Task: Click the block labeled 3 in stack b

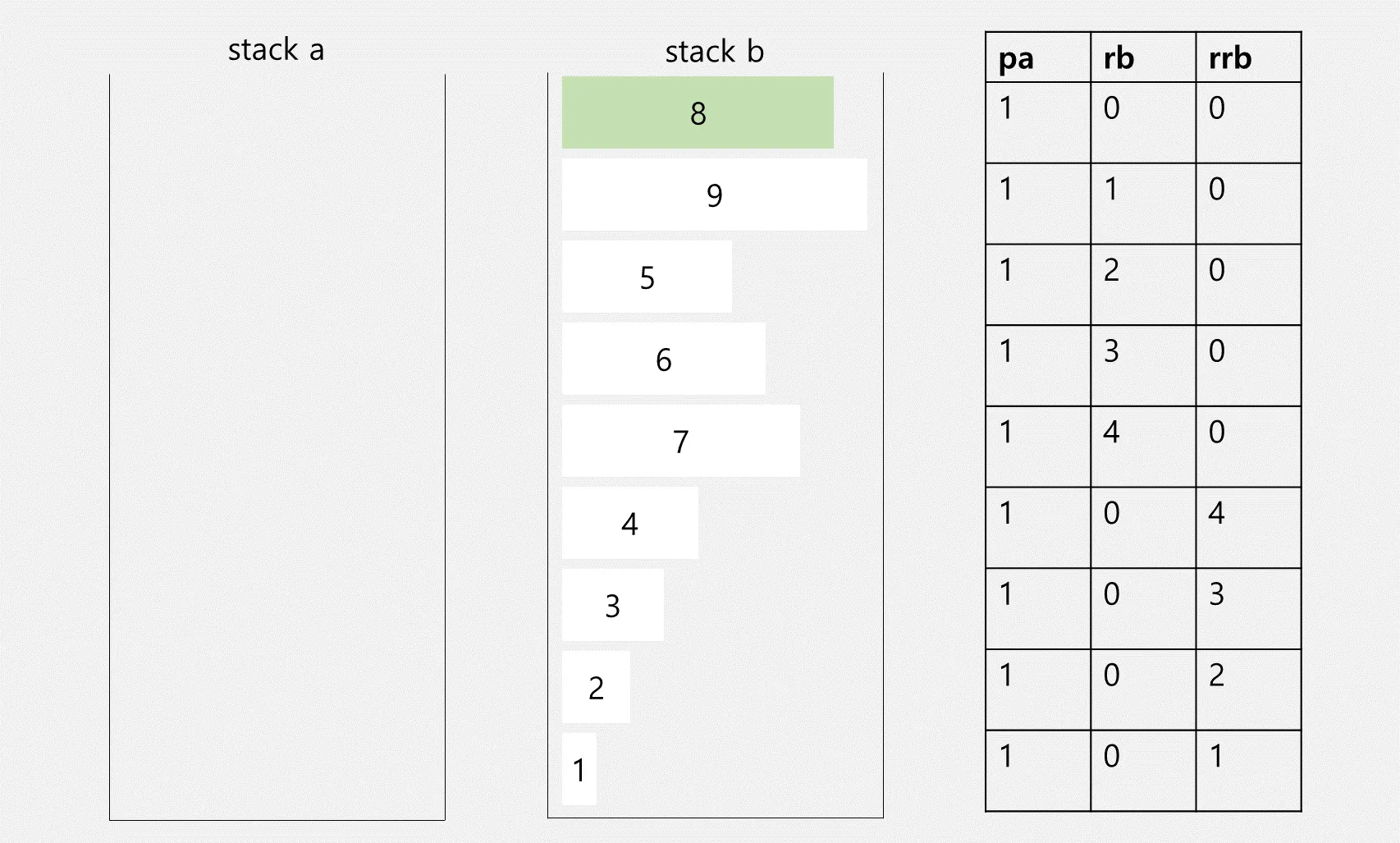Action: 612,605
